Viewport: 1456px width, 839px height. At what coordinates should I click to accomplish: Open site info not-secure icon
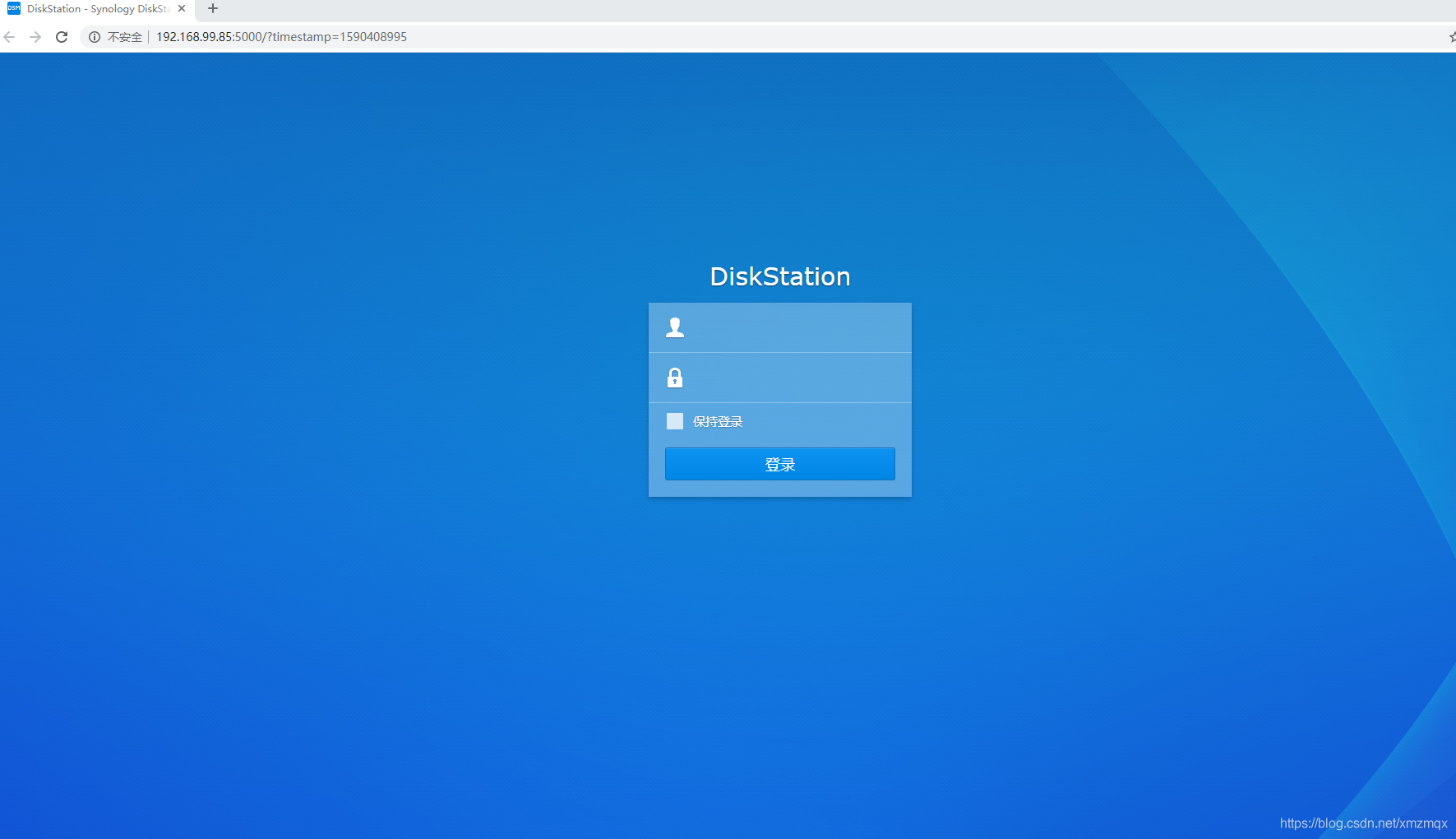(x=95, y=37)
